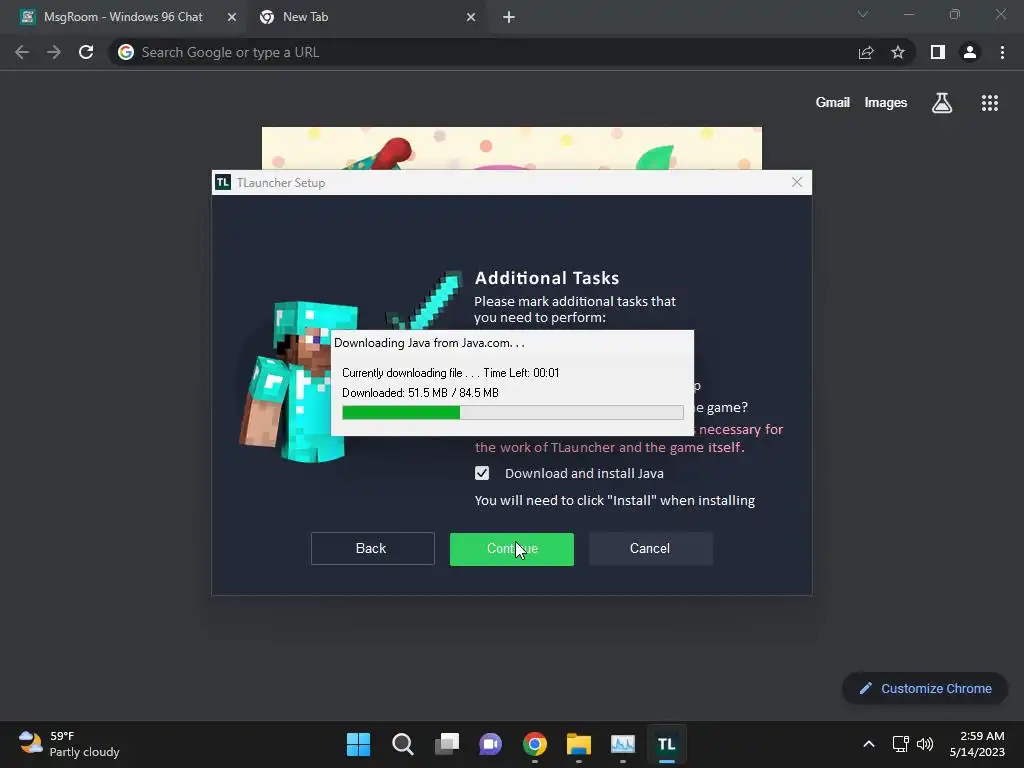
Task: Open the weather widget showing 59°F
Action: pyautogui.click(x=69, y=744)
